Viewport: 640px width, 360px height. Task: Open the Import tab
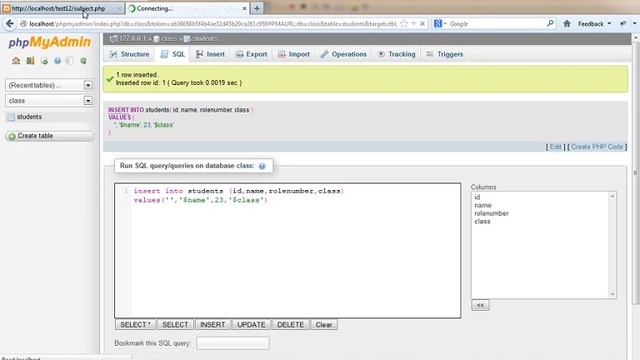294,54
